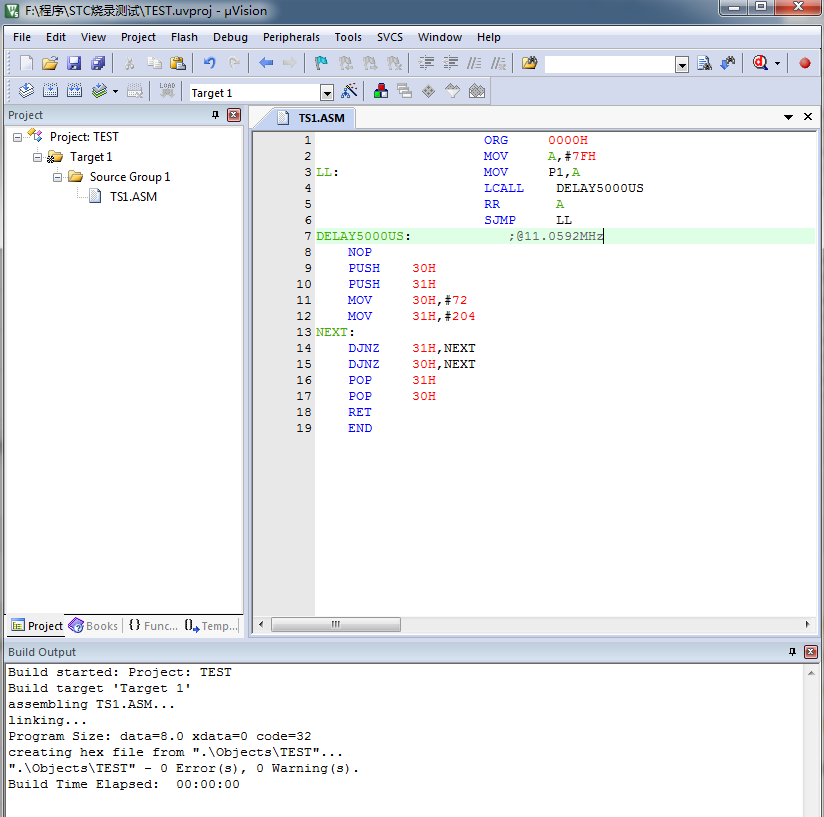Click the Paste clipboard icon
Image resolution: width=824 pixels, height=817 pixels.
point(178,64)
